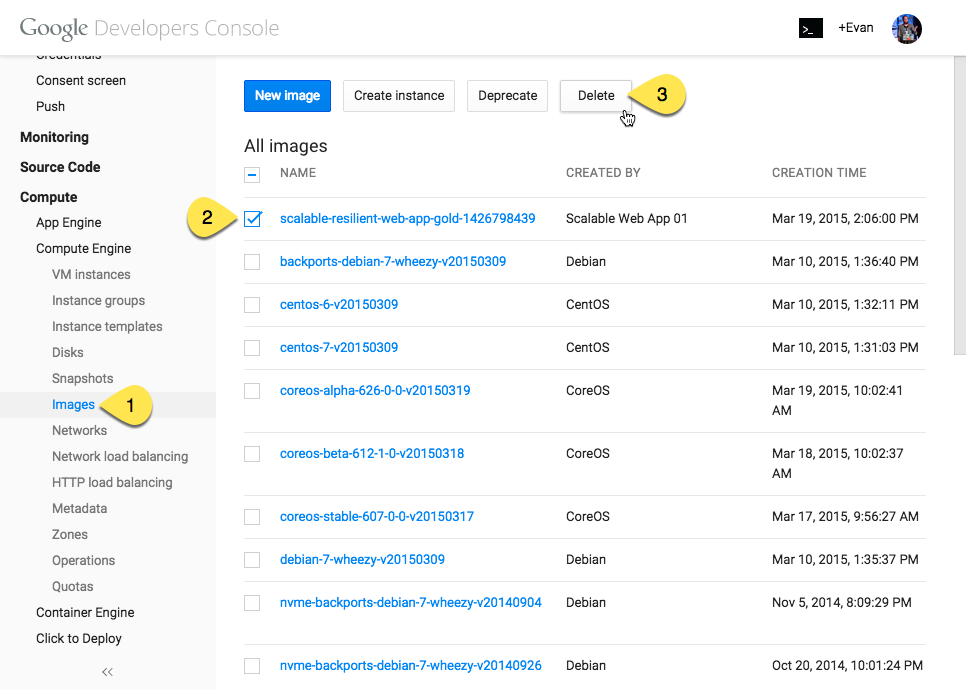The image size is (966, 690).
Task: Go to Instance groups
Action: [x=99, y=301]
